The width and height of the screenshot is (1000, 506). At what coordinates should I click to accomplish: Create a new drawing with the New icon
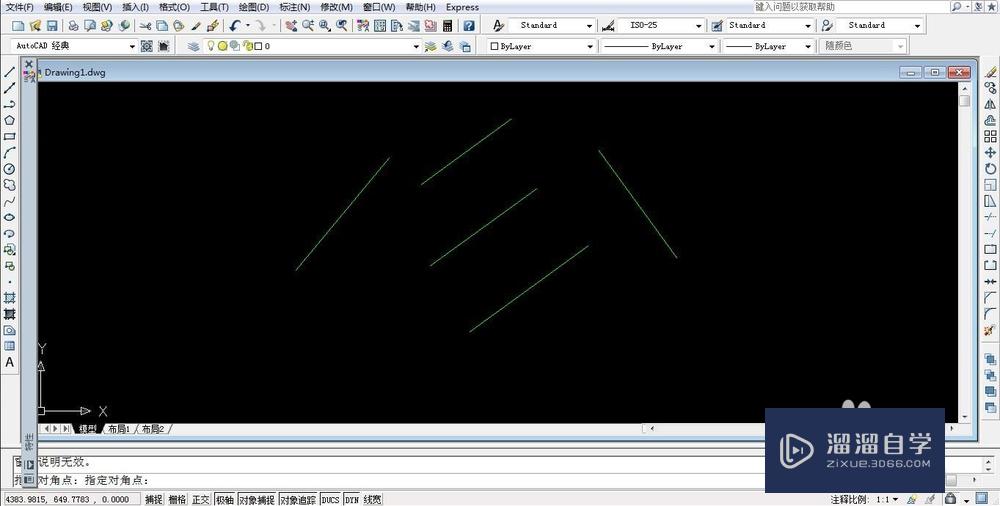pos(18,26)
